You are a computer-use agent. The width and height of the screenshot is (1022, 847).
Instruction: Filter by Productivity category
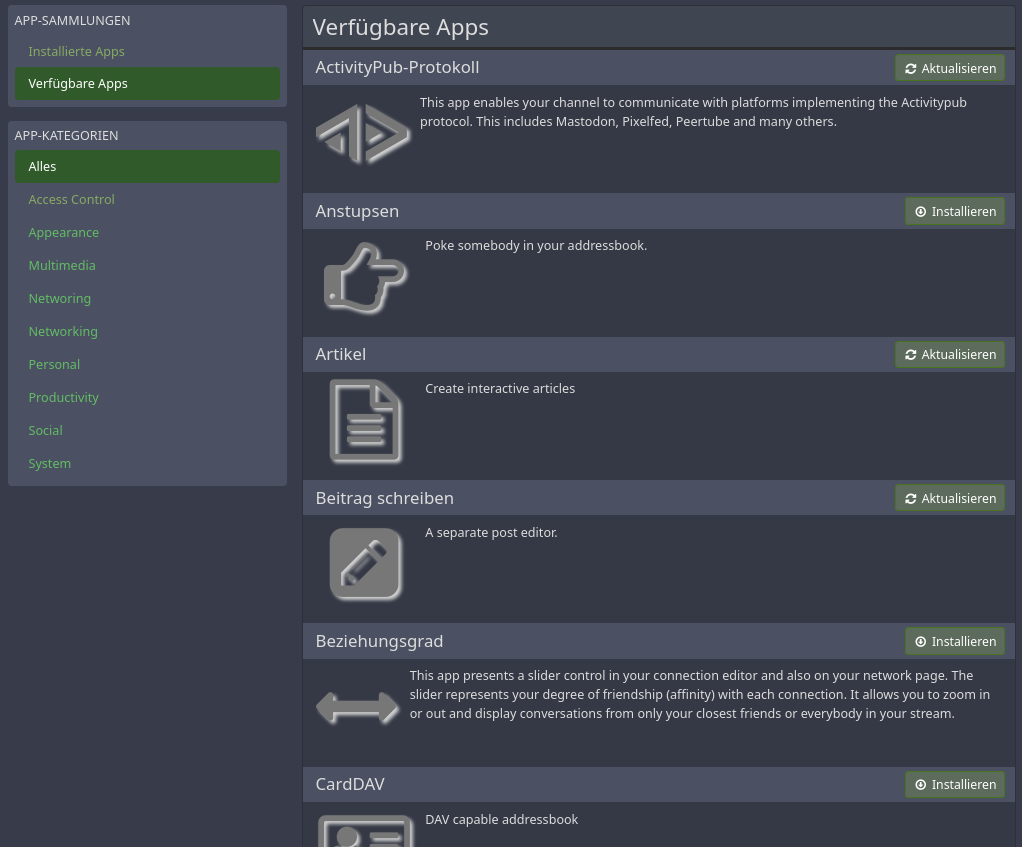click(x=64, y=397)
